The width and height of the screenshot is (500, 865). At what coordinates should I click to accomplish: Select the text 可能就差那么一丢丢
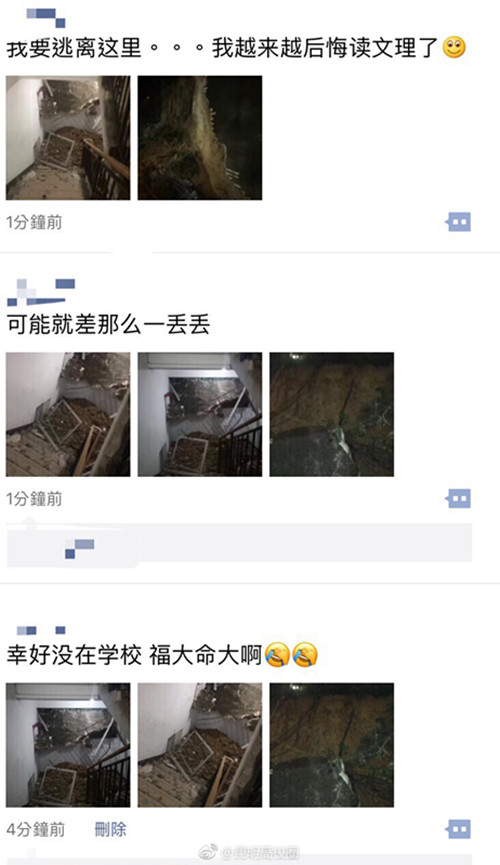click(x=108, y=325)
